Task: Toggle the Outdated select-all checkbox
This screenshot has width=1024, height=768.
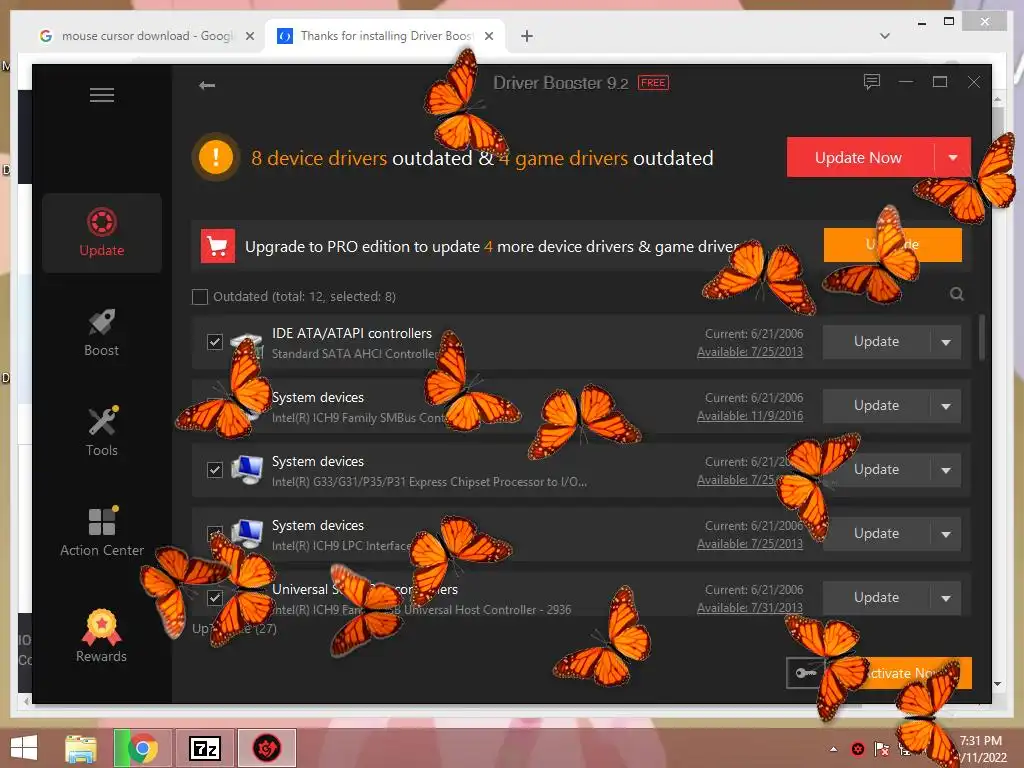Action: click(200, 297)
